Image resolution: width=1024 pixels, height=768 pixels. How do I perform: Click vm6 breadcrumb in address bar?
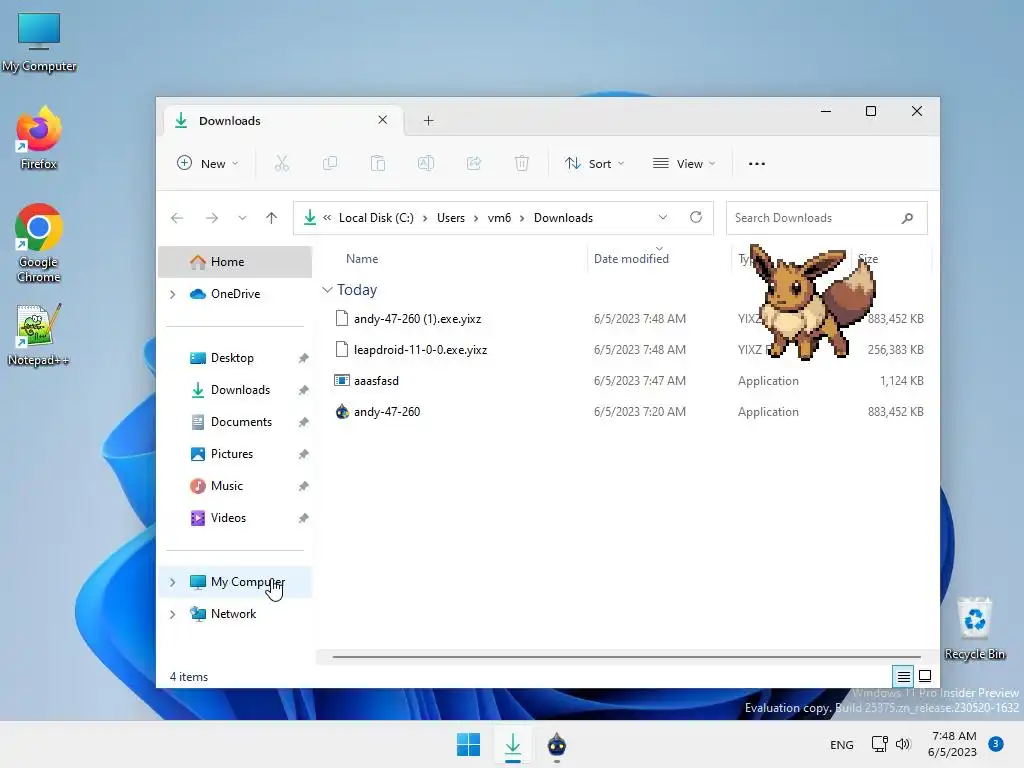tap(499, 218)
